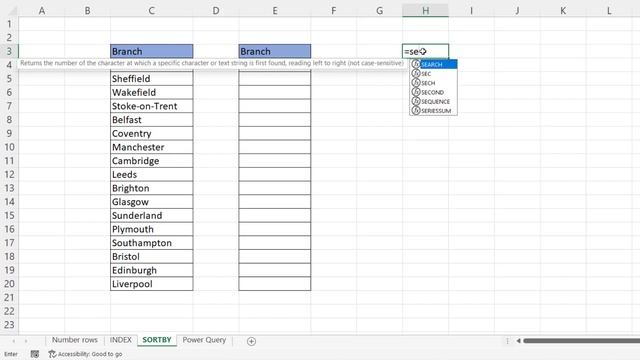This screenshot has height=360, width=640.
Task: Choose SEQUENCE function from autocomplete list
Action: 433,101
